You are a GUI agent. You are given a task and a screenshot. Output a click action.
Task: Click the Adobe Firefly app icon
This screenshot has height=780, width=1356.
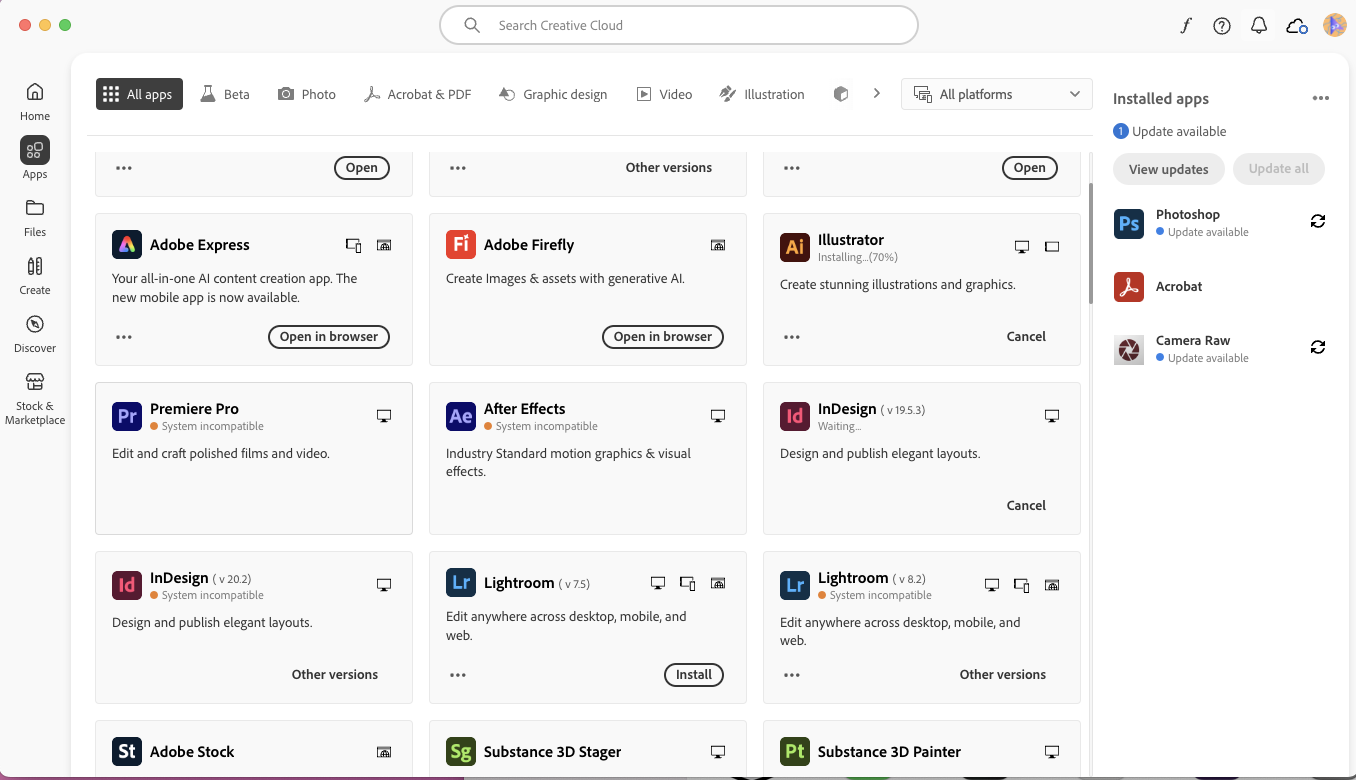point(461,245)
